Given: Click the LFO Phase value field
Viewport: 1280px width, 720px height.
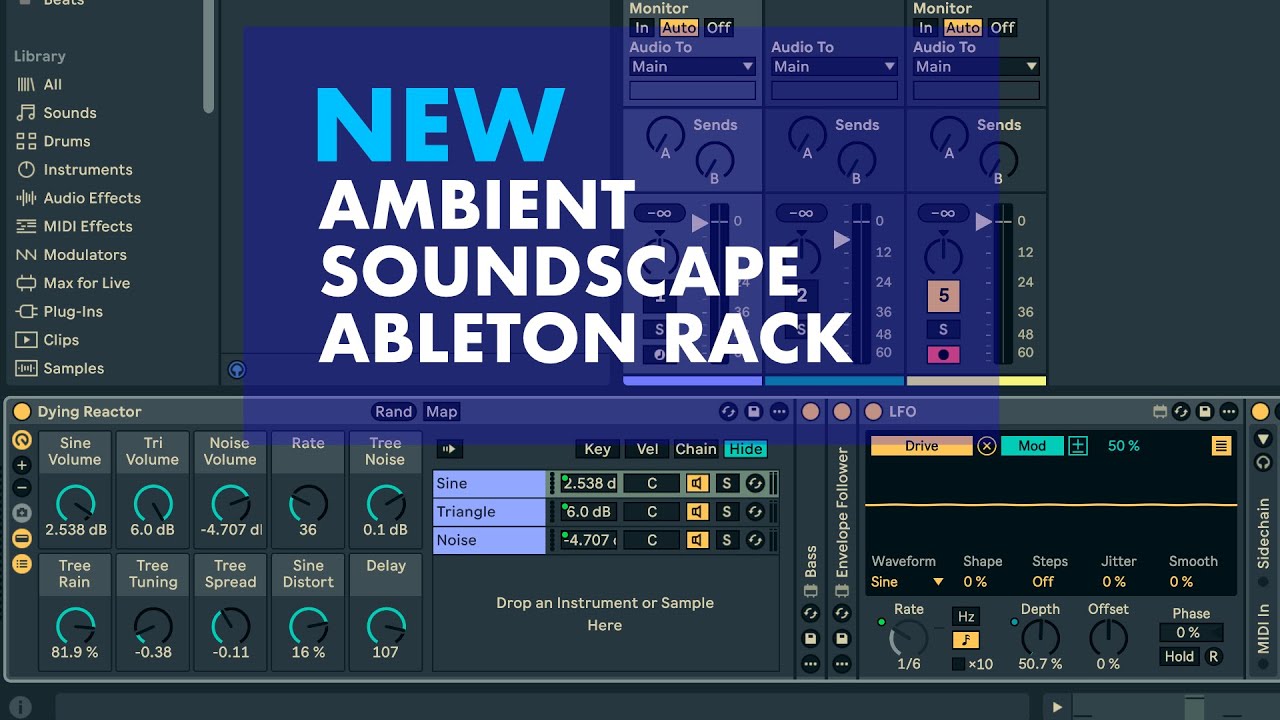Looking at the screenshot, I should (x=1191, y=633).
